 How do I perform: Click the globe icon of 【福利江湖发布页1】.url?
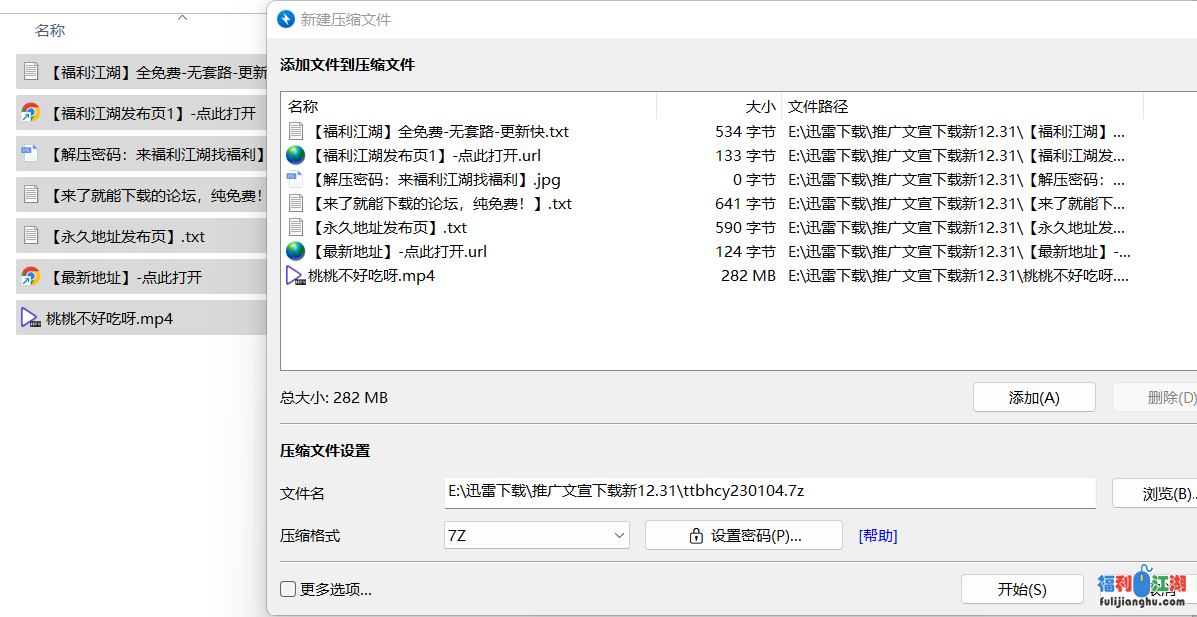(x=296, y=155)
